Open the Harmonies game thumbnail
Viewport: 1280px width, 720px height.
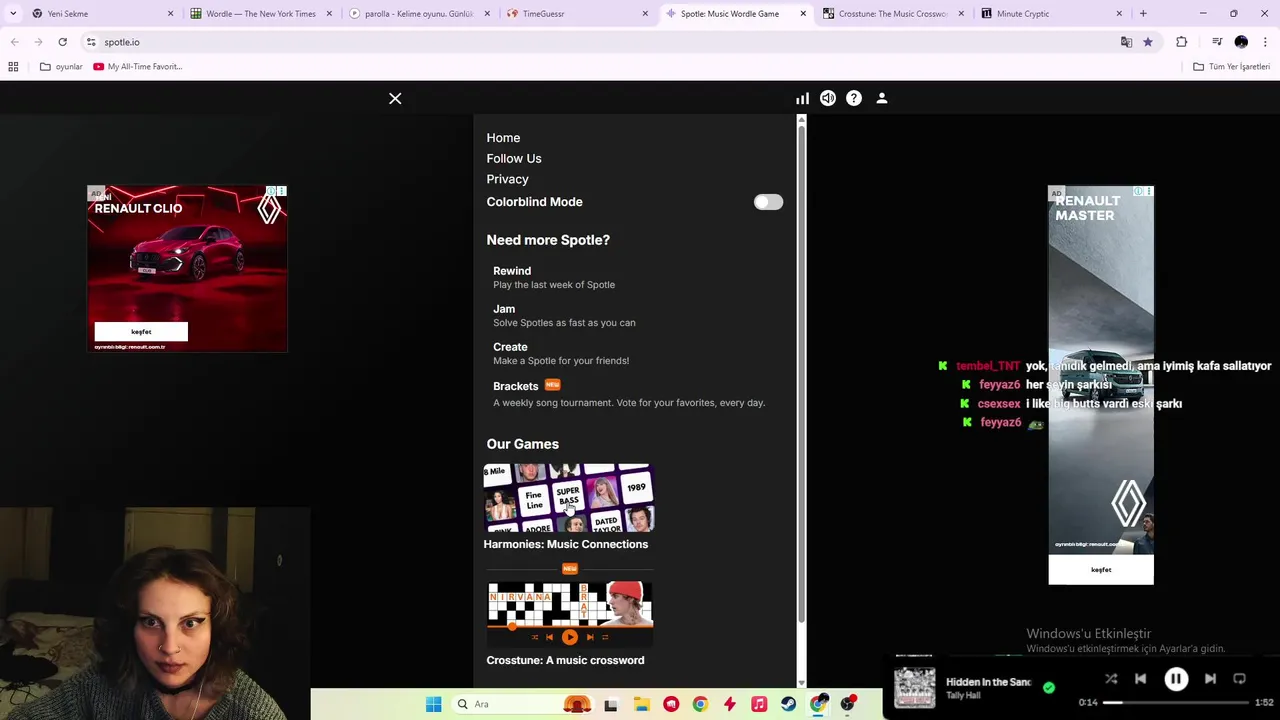569,498
